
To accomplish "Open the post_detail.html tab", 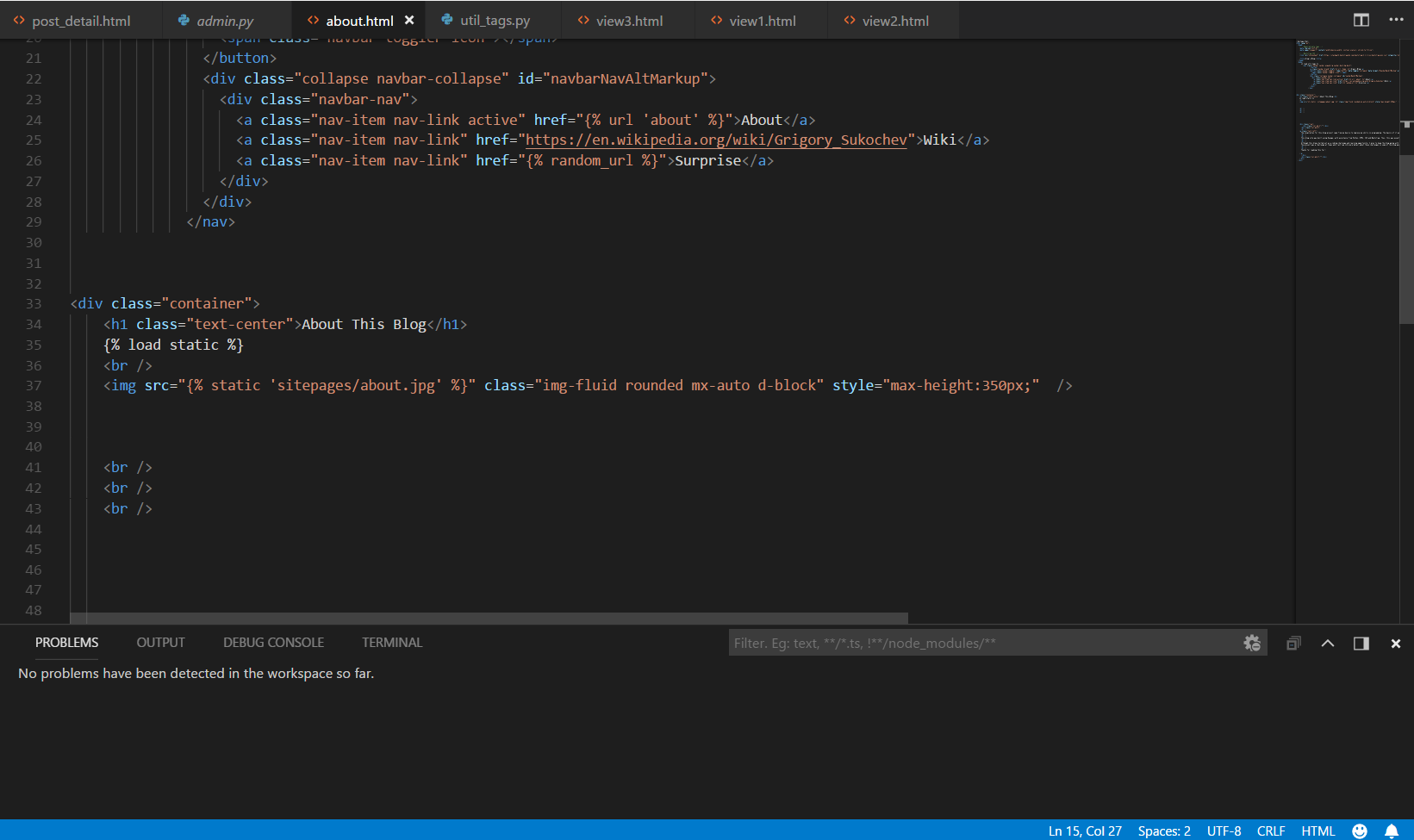I will pyautogui.click(x=81, y=21).
